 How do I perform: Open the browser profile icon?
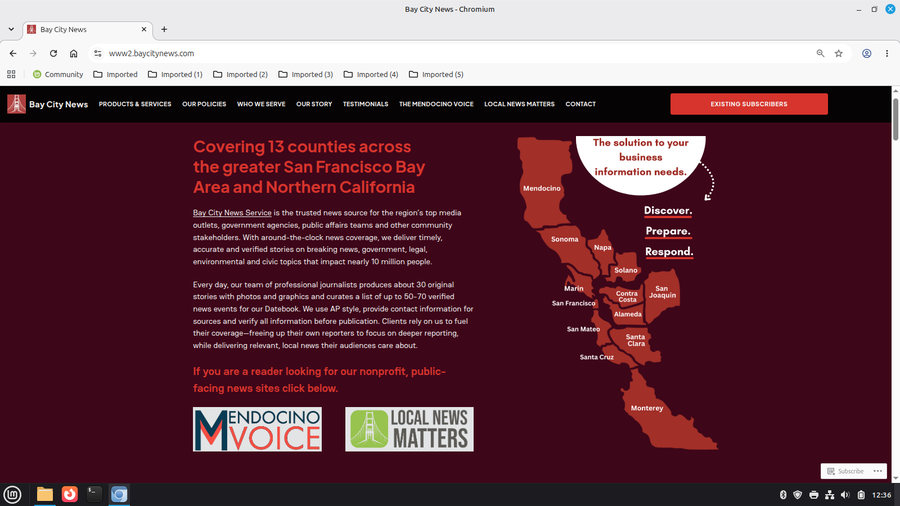tap(867, 53)
